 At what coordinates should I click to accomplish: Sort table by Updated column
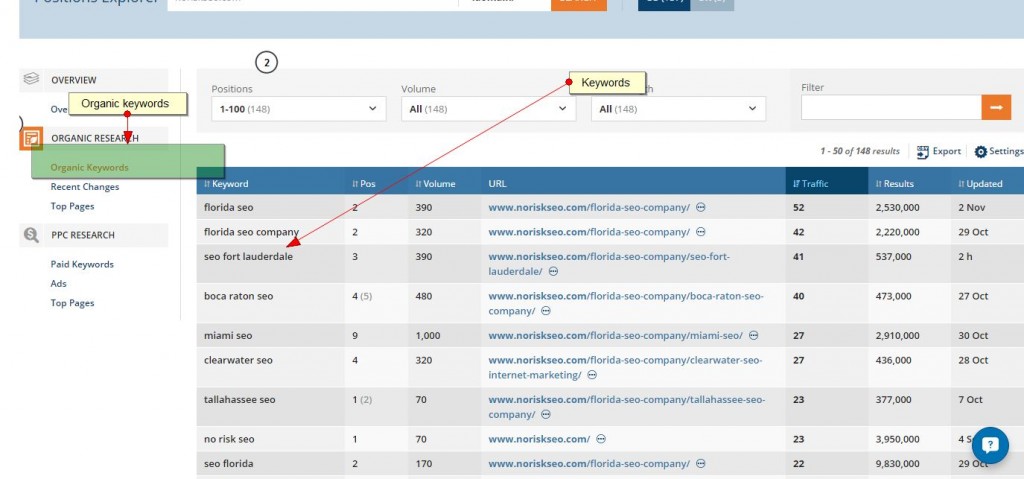click(x=980, y=184)
